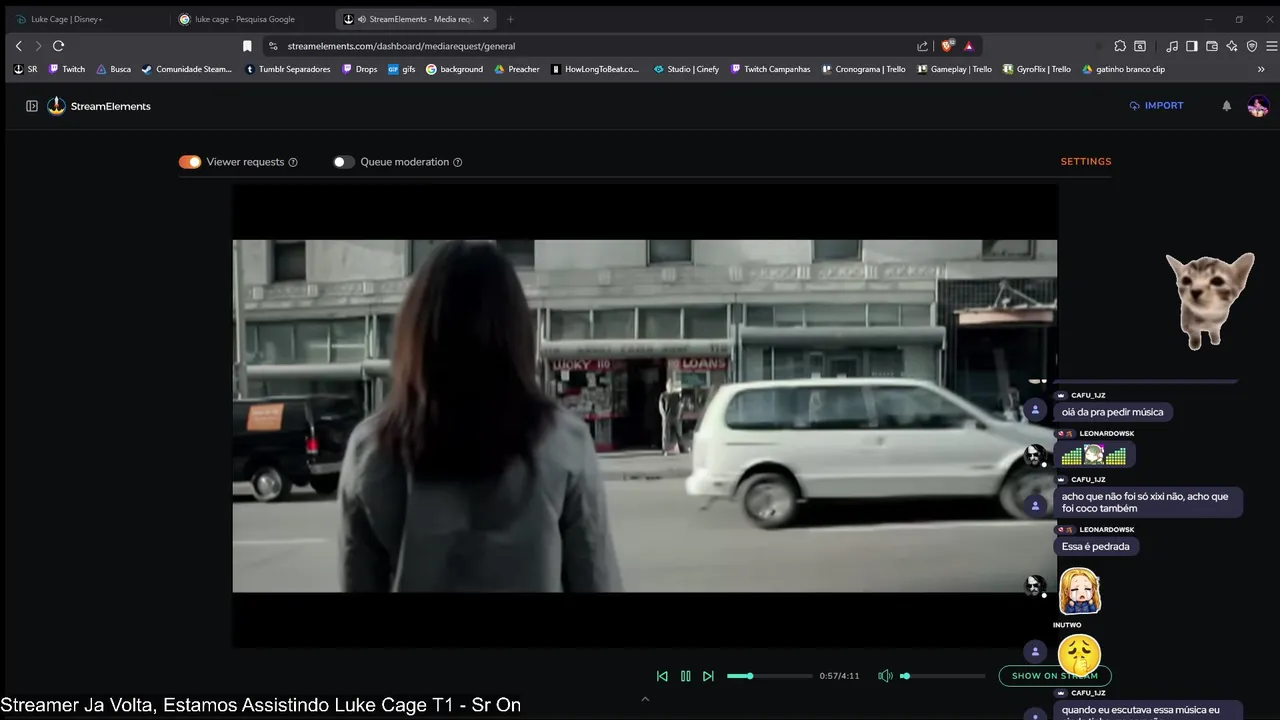Go back using the browser back arrow
The image size is (1280, 720).
pyautogui.click(x=18, y=46)
